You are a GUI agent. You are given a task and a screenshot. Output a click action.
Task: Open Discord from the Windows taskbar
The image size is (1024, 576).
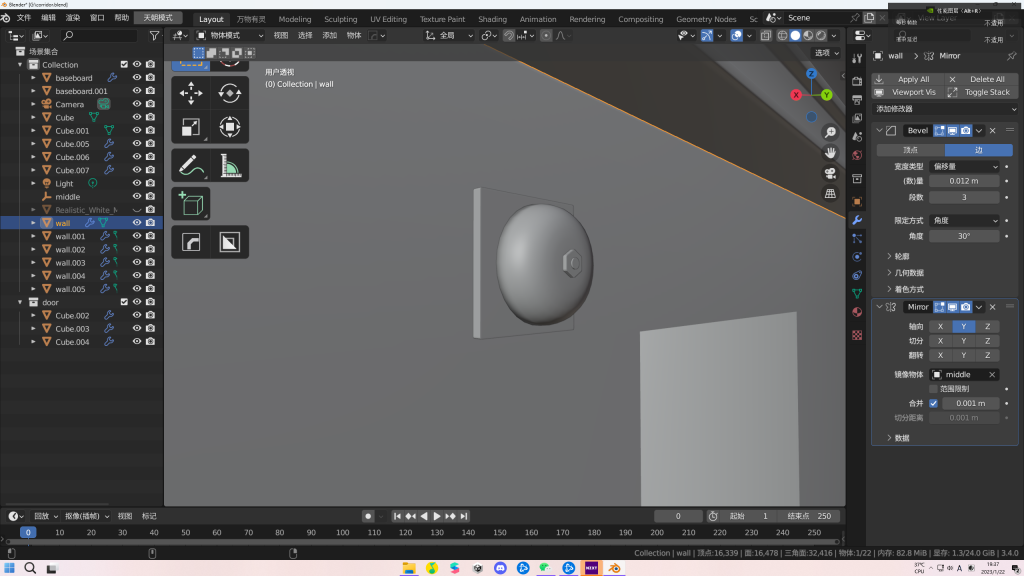point(500,568)
